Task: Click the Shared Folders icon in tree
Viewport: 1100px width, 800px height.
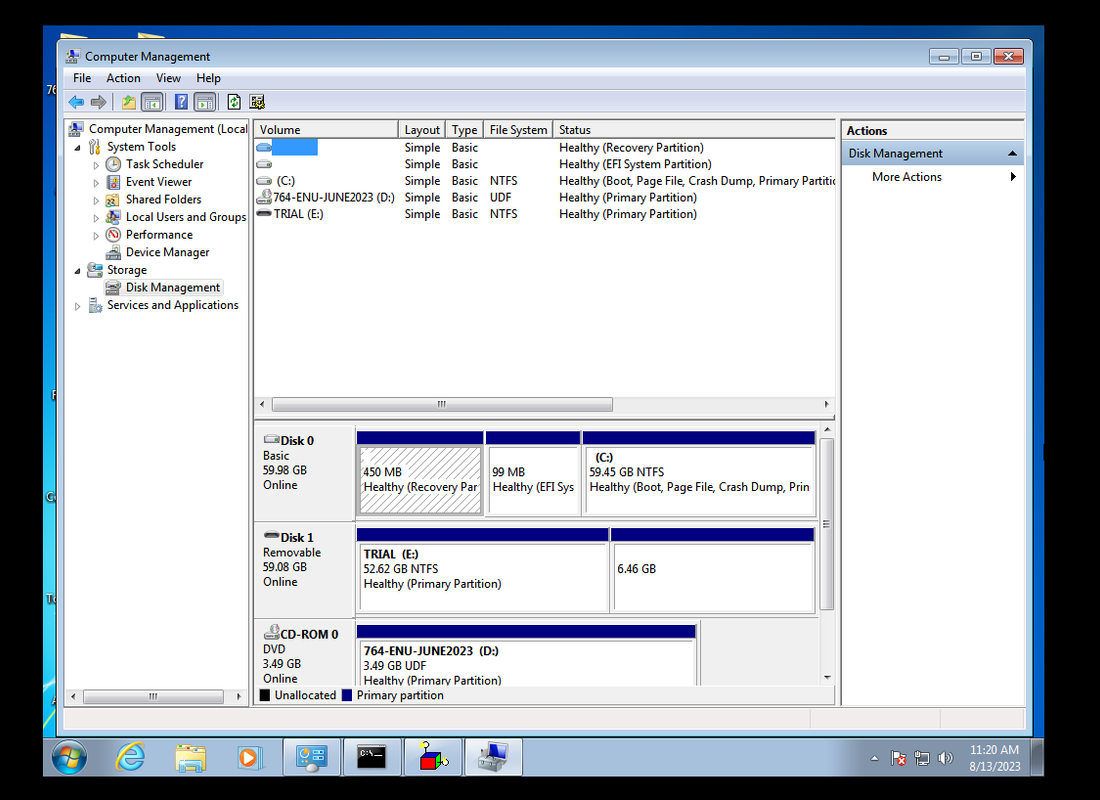Action: click(113, 199)
